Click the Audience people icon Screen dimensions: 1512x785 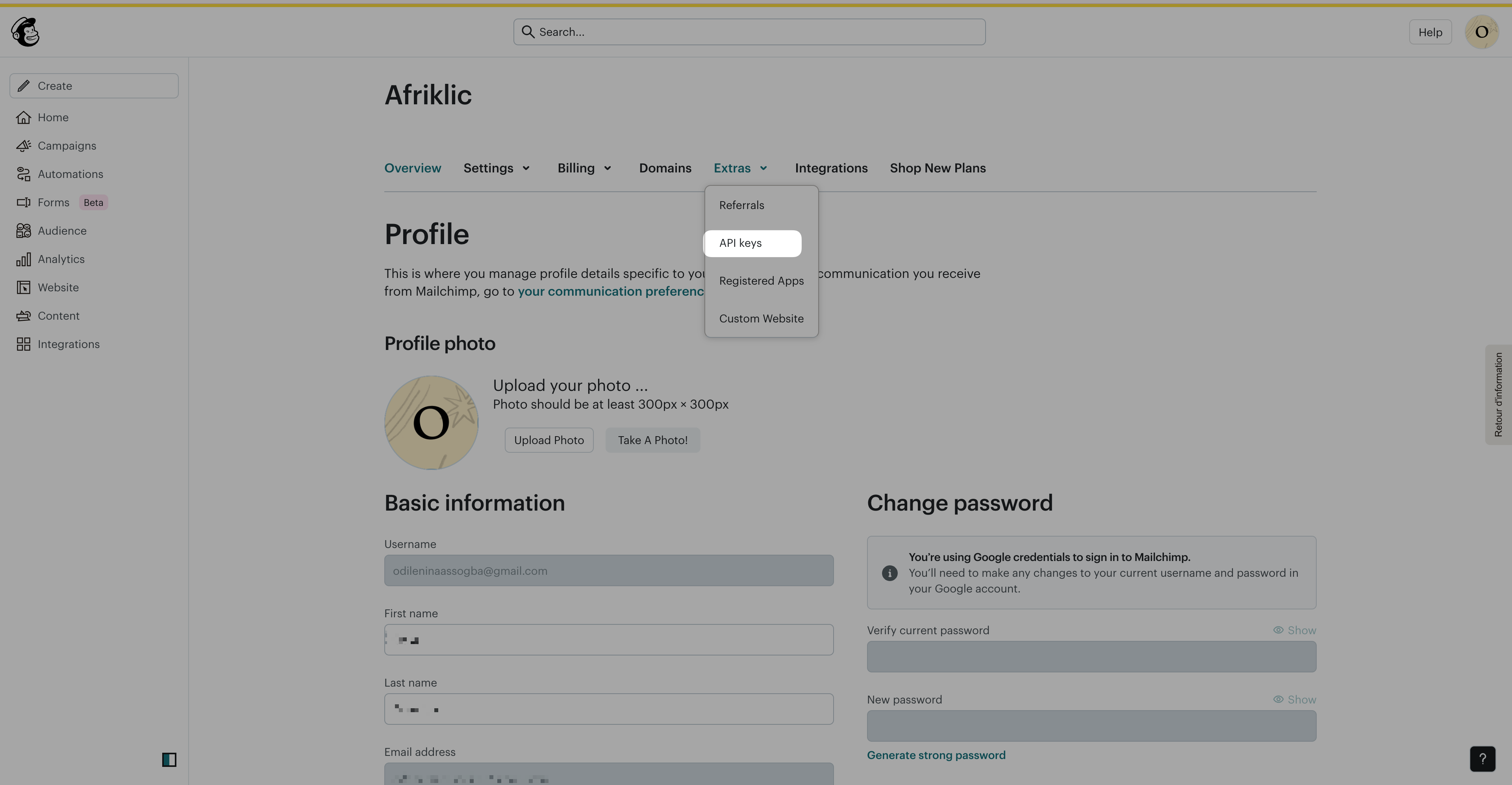pos(24,231)
